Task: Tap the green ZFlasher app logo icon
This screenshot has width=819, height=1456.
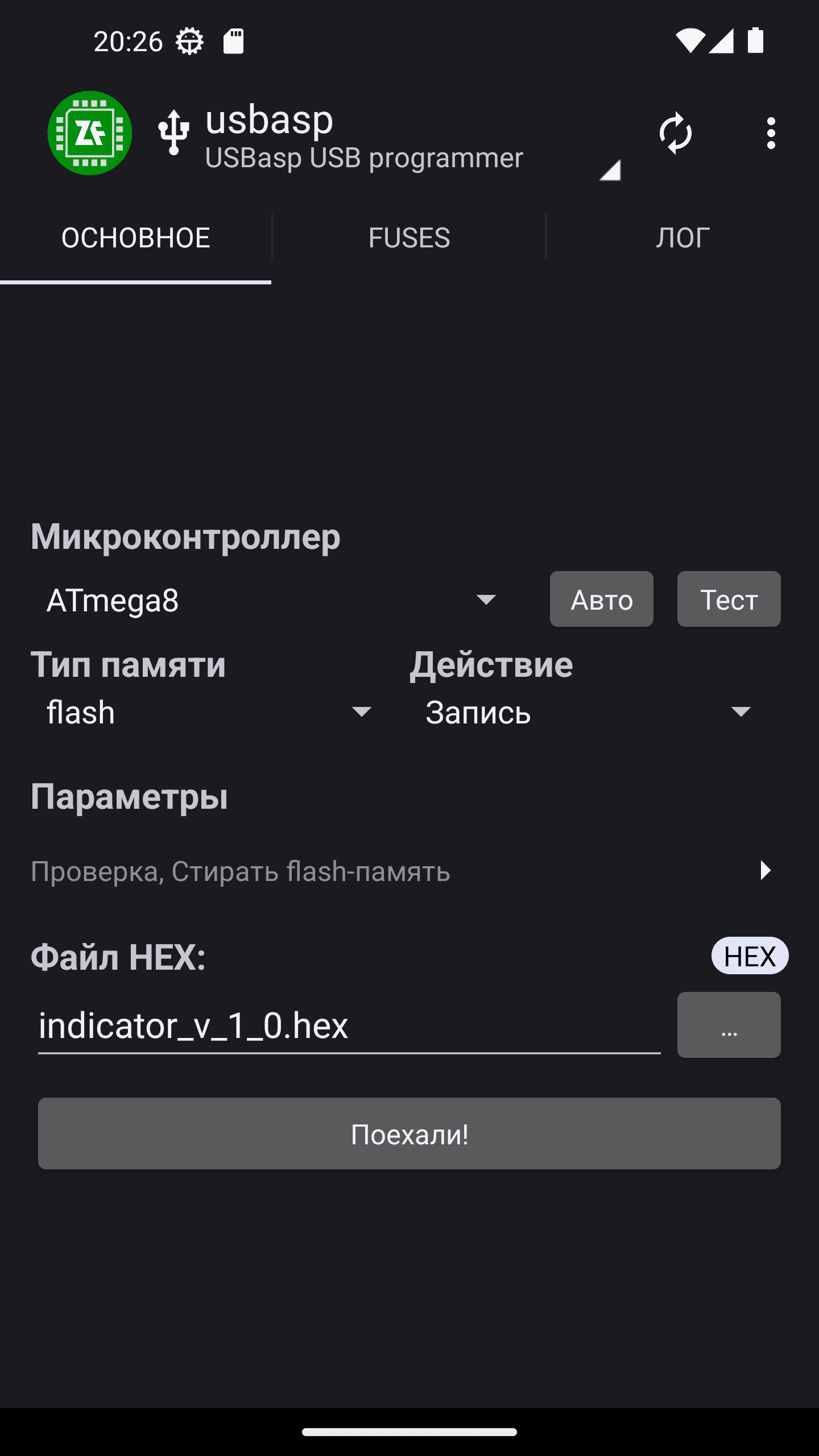Action: pos(90,133)
